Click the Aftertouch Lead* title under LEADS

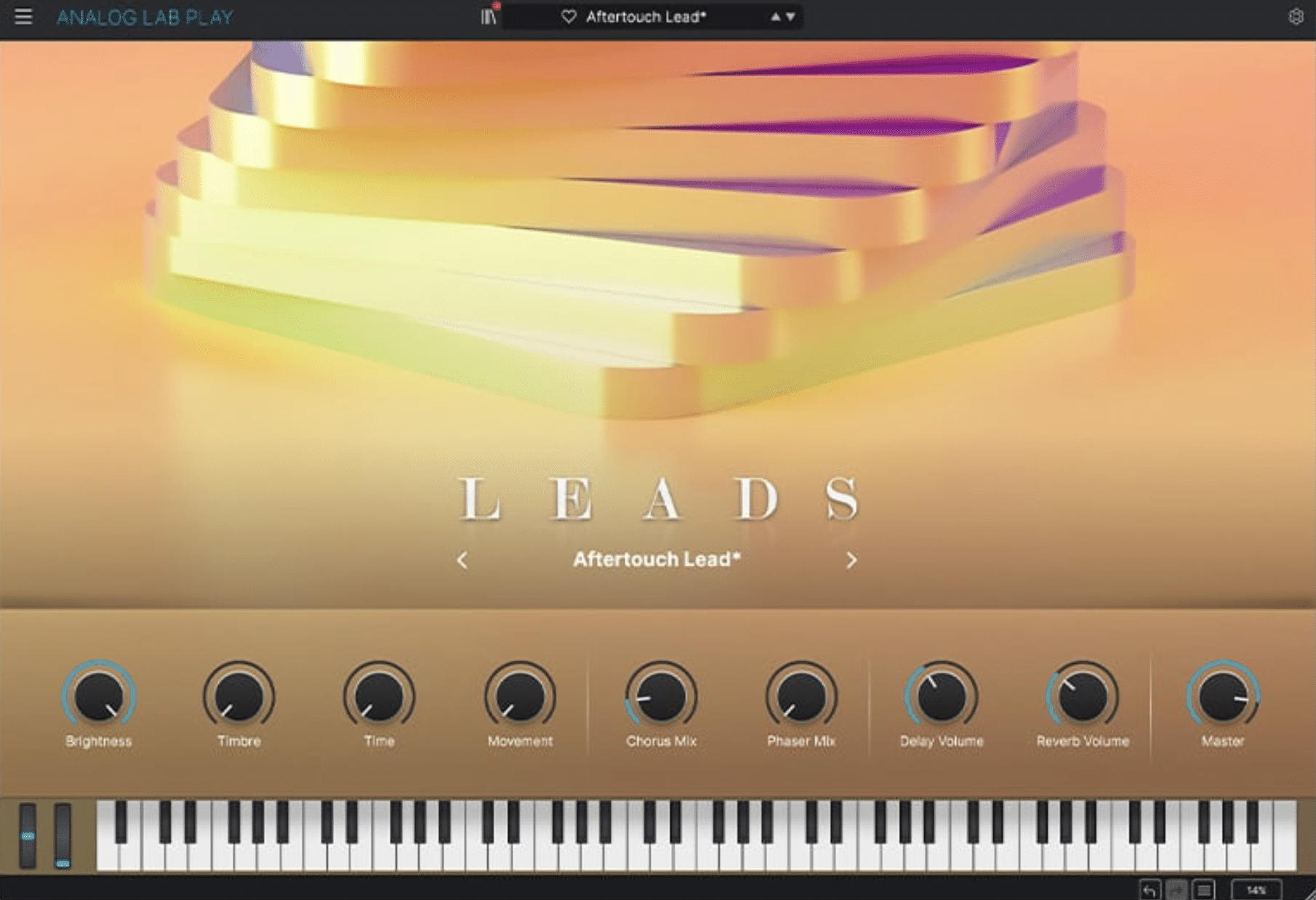coord(657,559)
